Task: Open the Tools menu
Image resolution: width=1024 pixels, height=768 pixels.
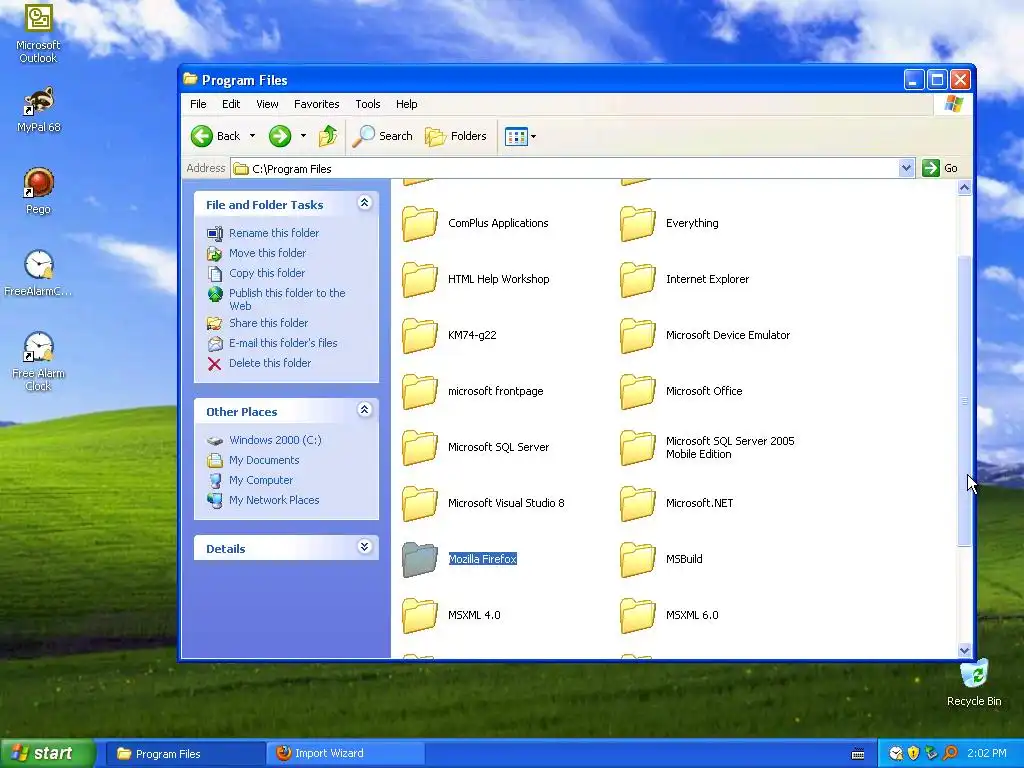Action: click(x=368, y=104)
